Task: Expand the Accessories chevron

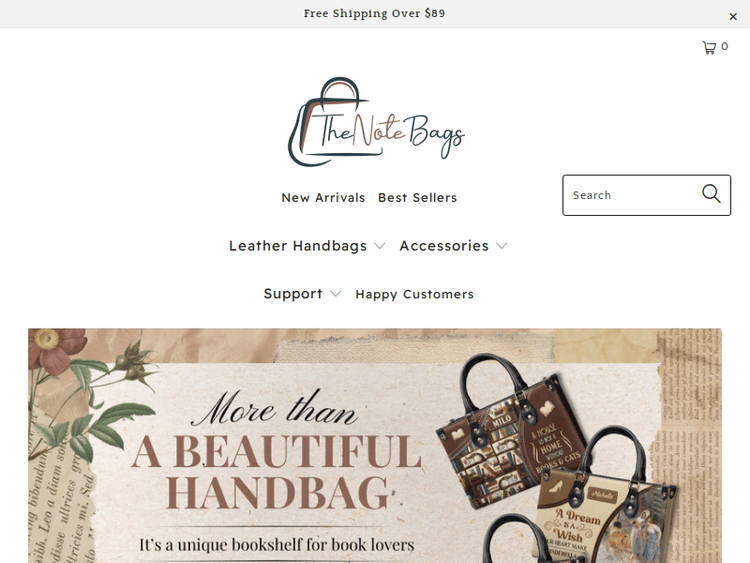Action: coord(501,246)
